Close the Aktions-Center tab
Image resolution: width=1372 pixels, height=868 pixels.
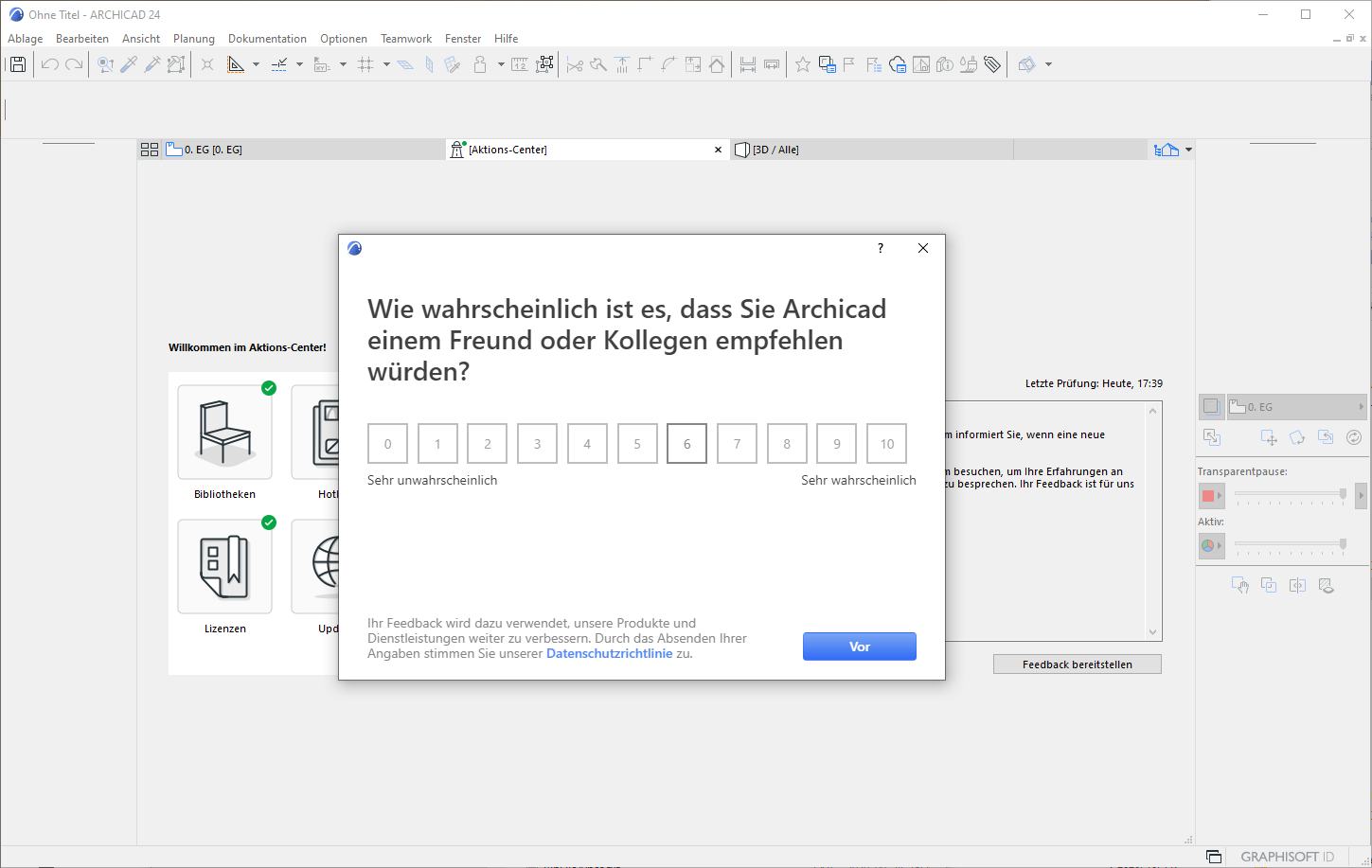[x=718, y=150]
